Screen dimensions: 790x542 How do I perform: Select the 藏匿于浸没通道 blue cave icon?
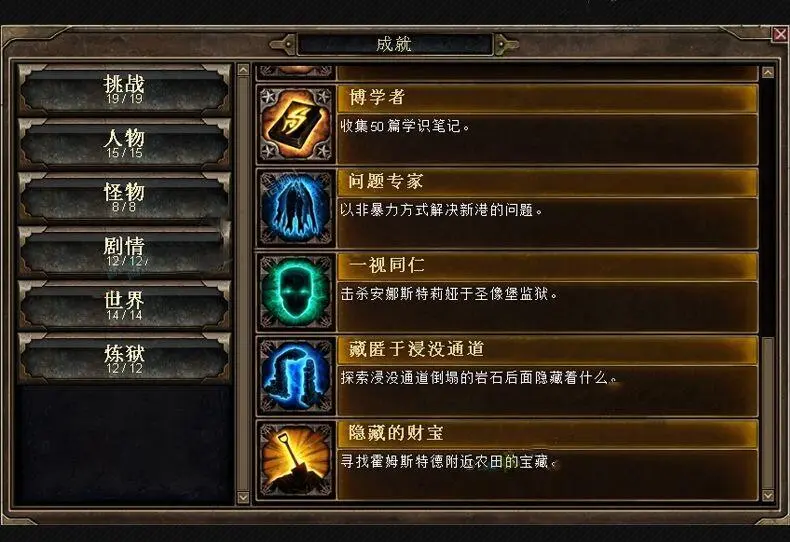pos(296,376)
